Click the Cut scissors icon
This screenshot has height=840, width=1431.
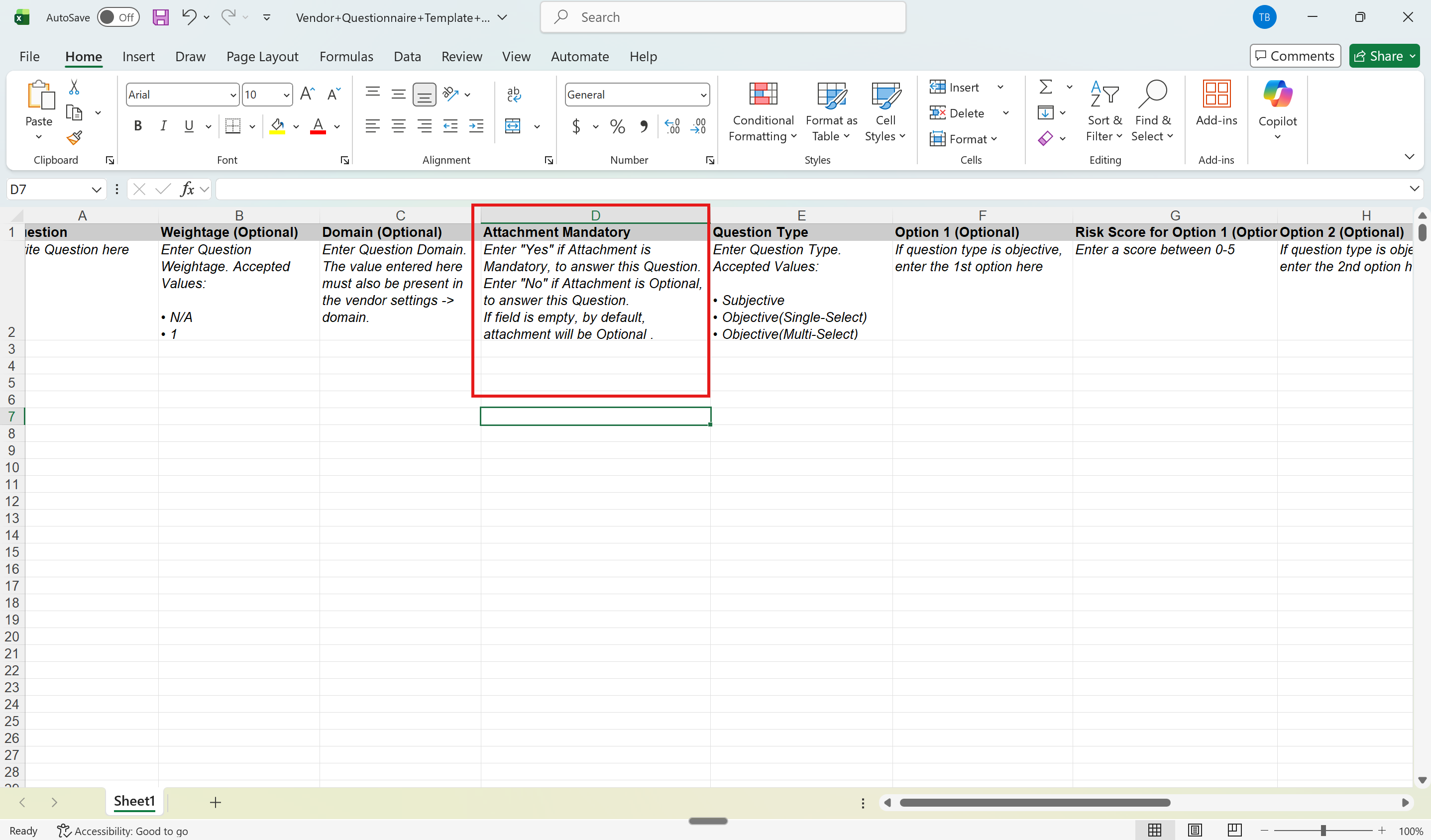pos(74,87)
